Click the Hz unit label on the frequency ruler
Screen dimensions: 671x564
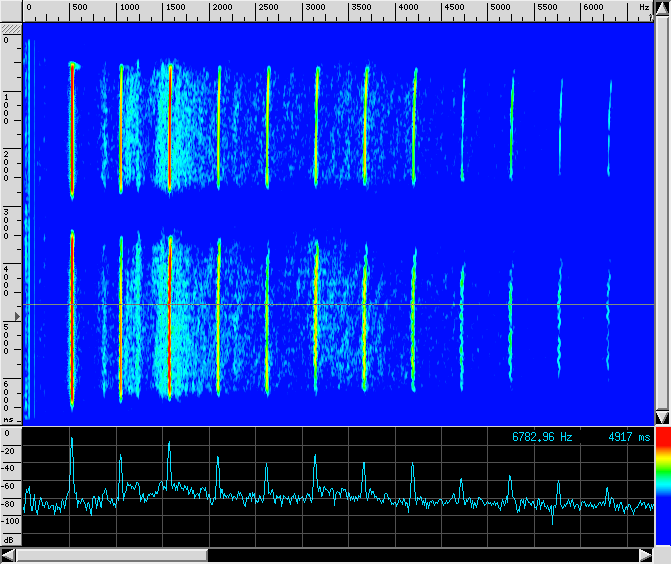tap(644, 7)
